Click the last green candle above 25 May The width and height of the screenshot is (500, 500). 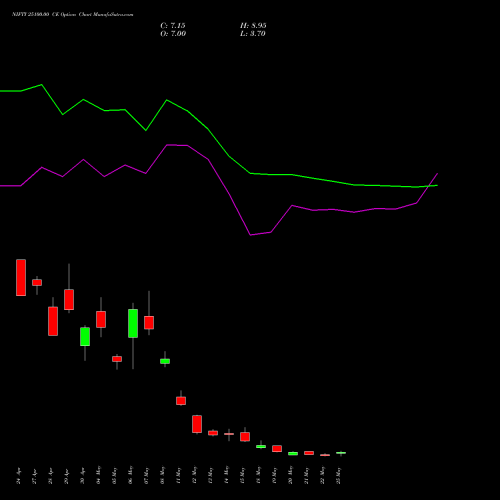pyautogui.click(x=341, y=453)
